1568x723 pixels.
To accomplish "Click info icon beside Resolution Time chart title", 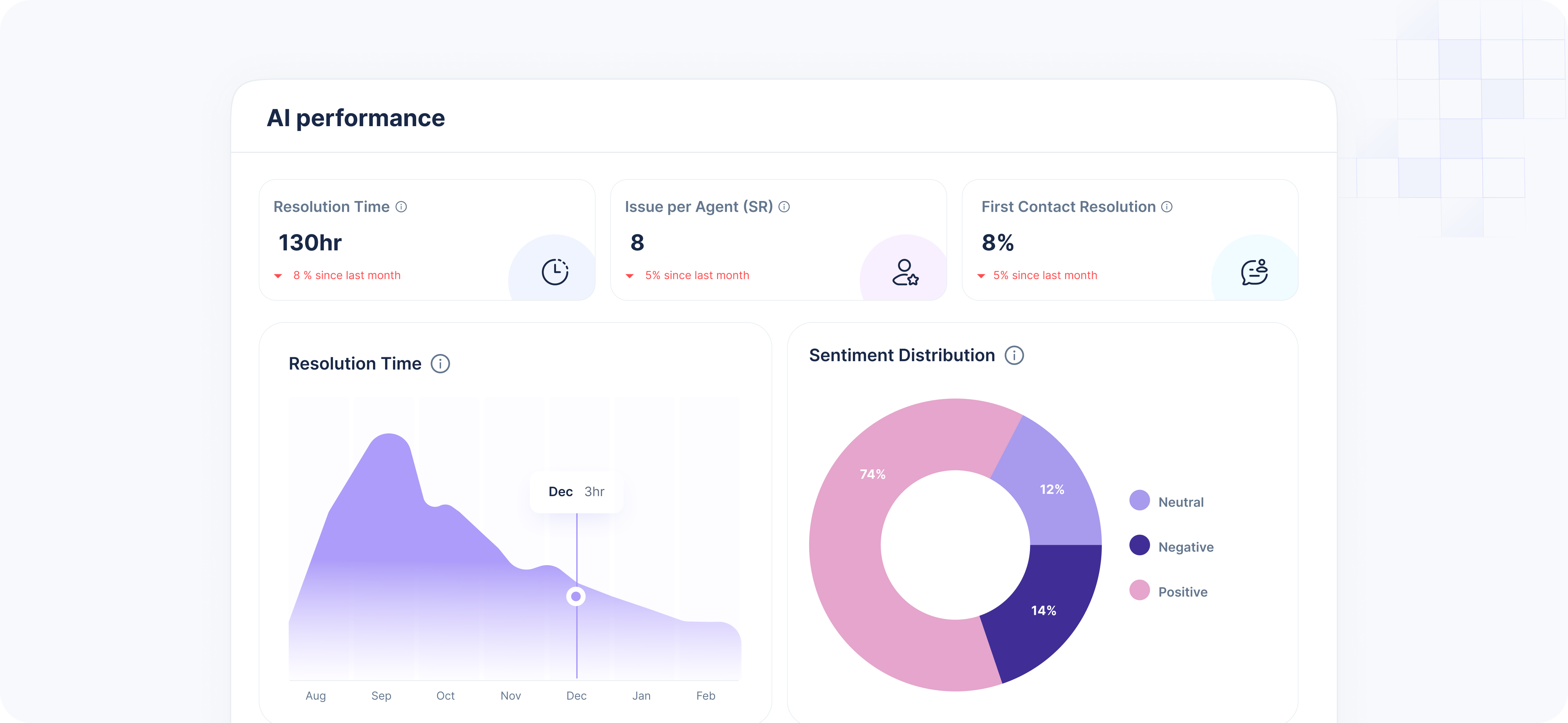I will point(440,364).
